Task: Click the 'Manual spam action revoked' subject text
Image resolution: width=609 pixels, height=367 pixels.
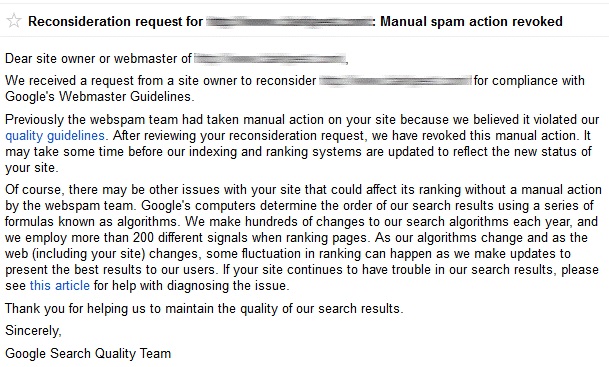Action: point(471,21)
